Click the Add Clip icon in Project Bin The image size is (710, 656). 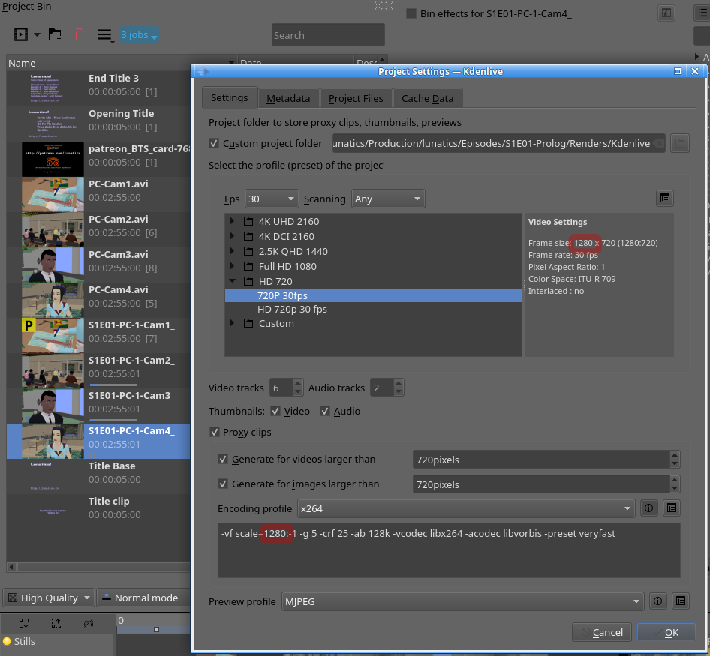pyautogui.click(x=21, y=35)
